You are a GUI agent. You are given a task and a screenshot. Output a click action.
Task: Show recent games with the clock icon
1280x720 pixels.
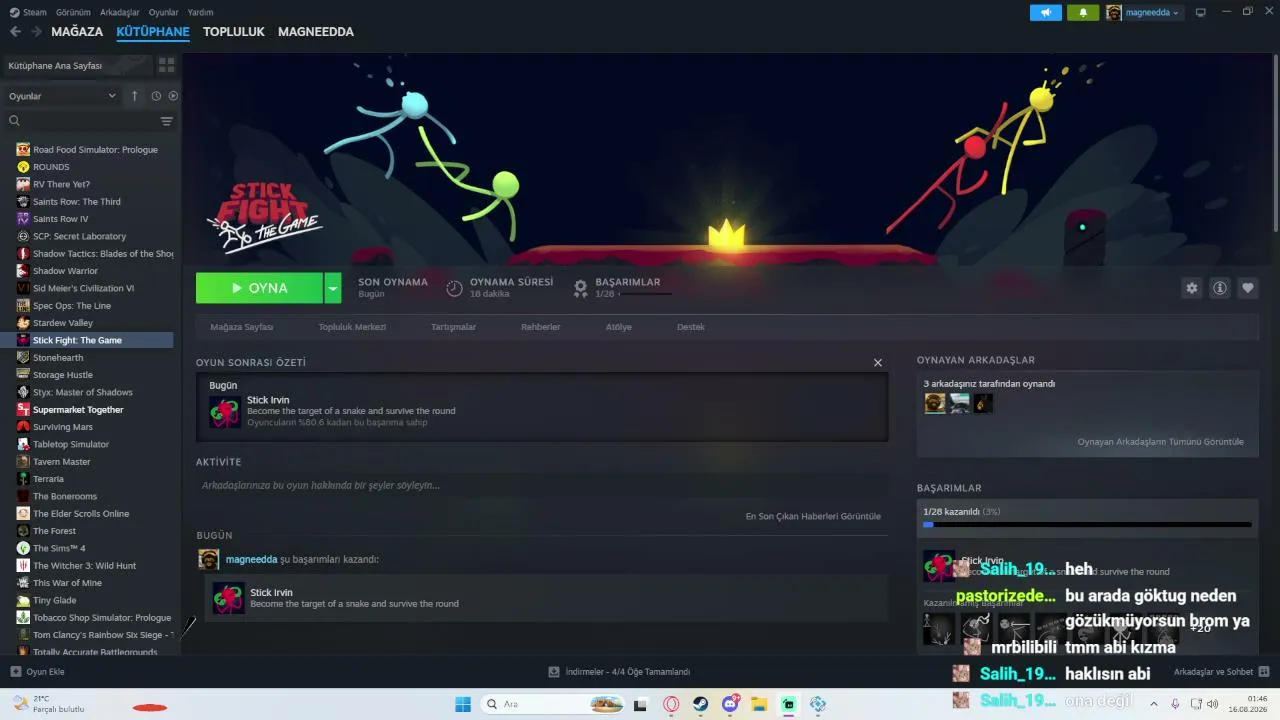point(156,96)
